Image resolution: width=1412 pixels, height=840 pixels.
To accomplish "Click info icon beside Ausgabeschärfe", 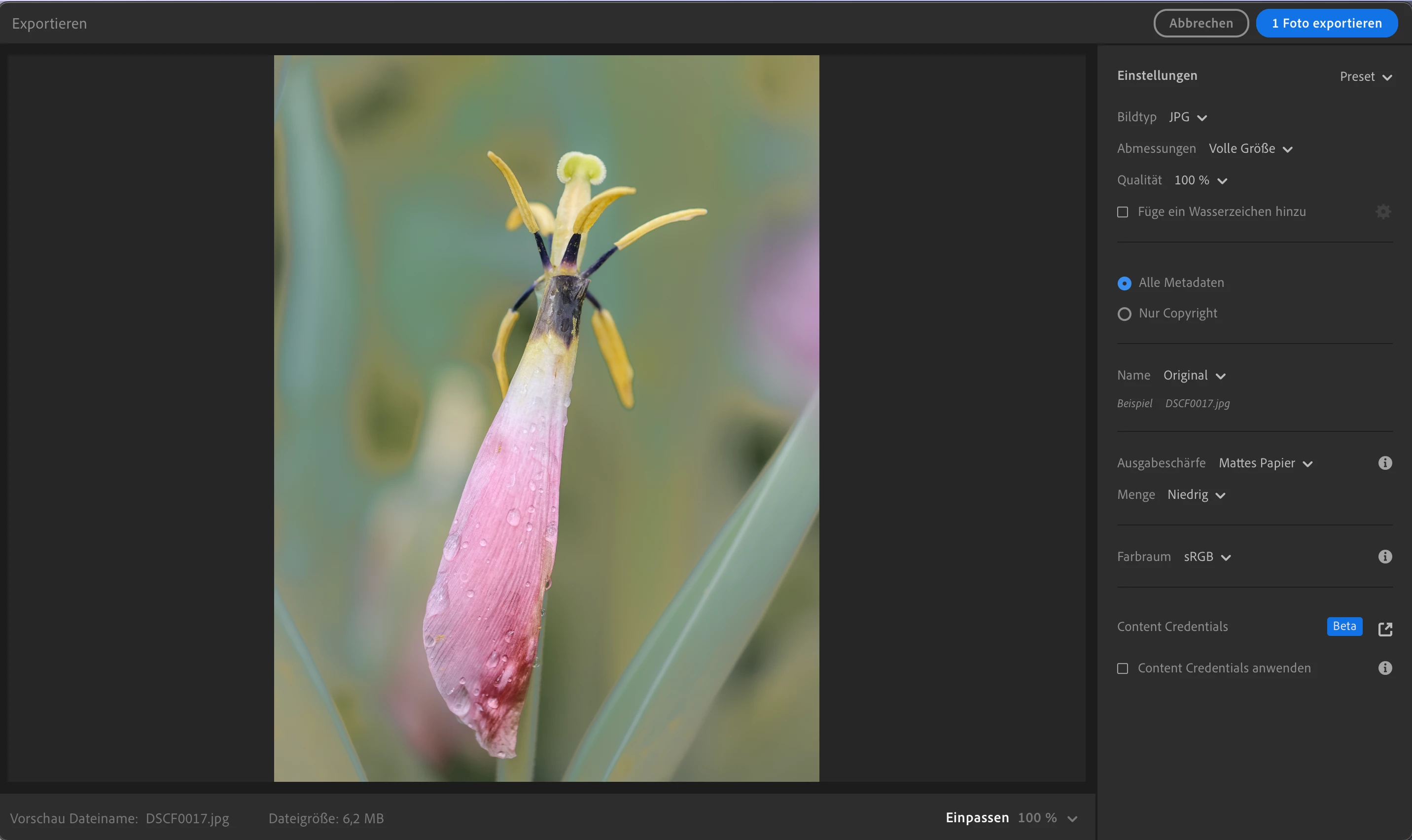I will pyautogui.click(x=1384, y=463).
